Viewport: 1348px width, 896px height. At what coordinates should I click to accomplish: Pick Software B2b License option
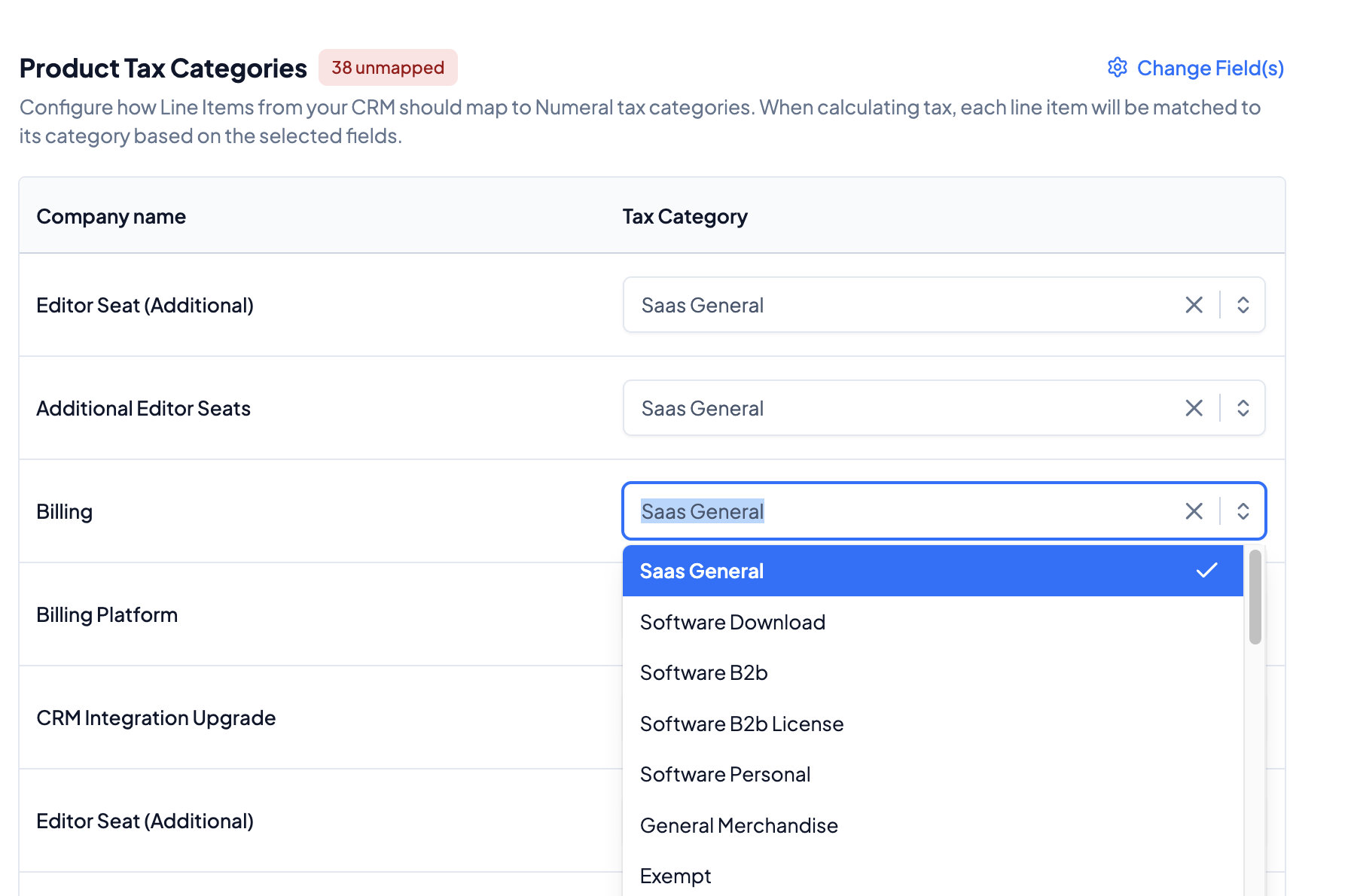[x=933, y=724]
